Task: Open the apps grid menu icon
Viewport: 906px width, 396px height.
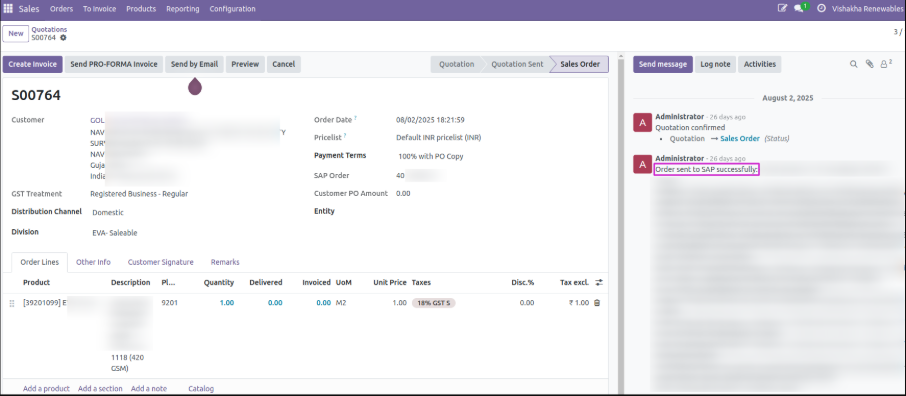Action: (8, 9)
